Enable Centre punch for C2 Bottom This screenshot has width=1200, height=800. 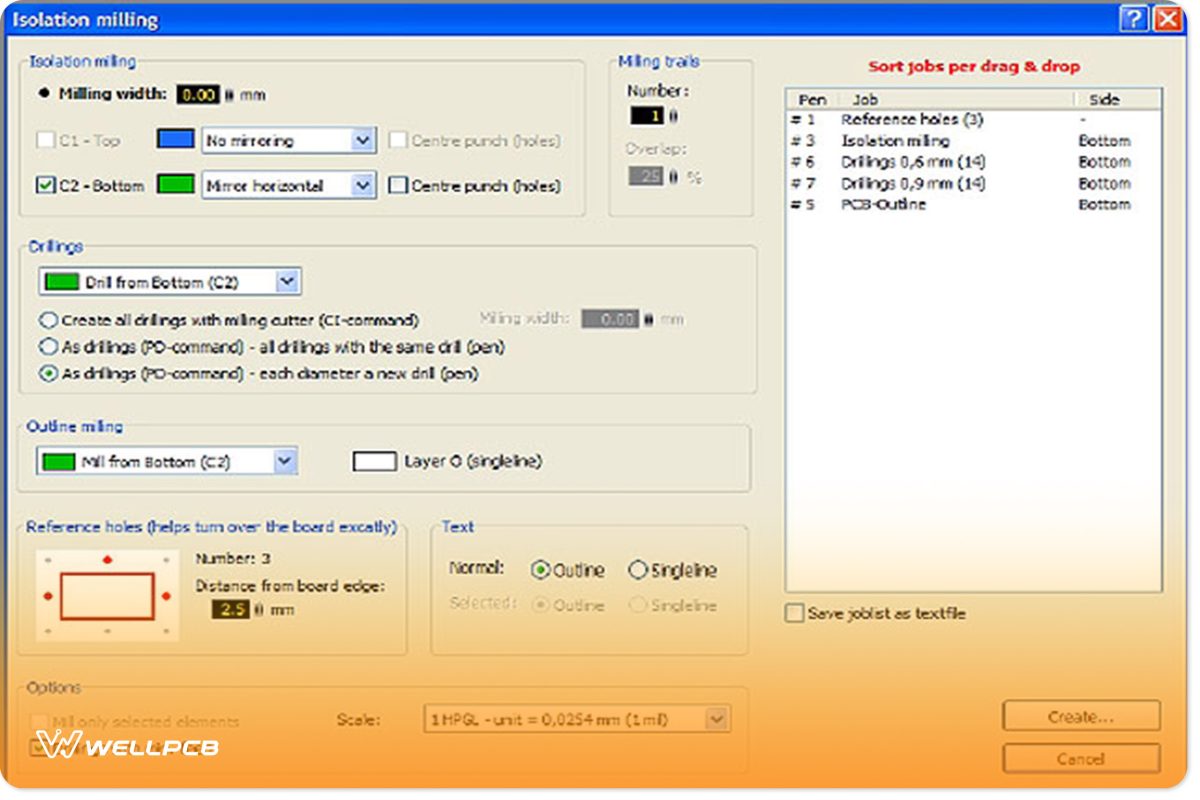pos(397,185)
